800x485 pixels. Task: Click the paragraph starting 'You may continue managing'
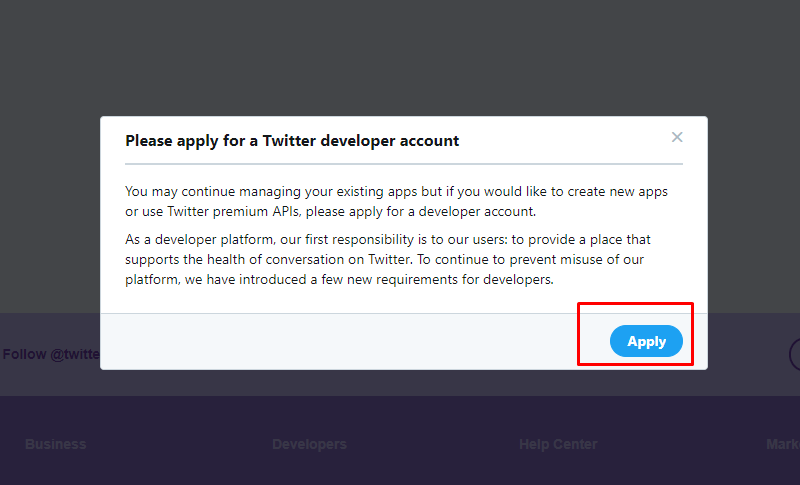(396, 201)
